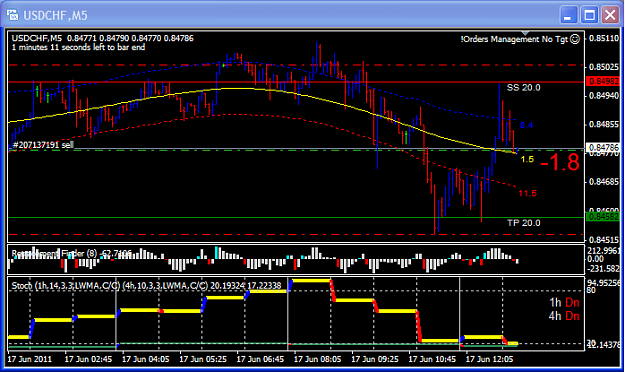This screenshot has height=372, width=625.
Task: Click the '1h Dn' trend status label
Action: click(x=564, y=303)
